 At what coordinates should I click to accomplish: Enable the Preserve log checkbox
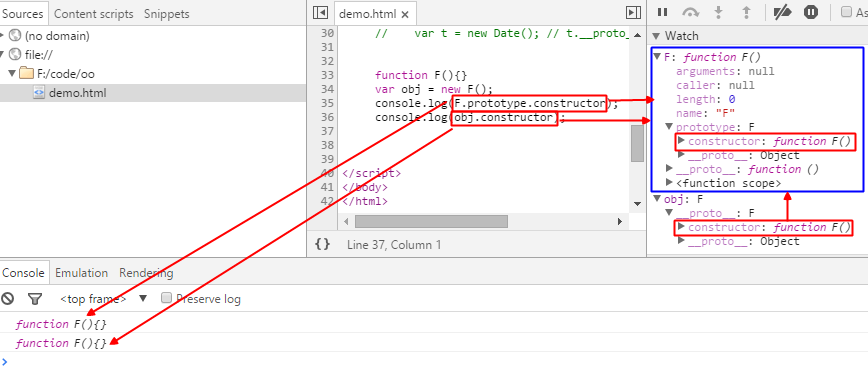point(166,298)
